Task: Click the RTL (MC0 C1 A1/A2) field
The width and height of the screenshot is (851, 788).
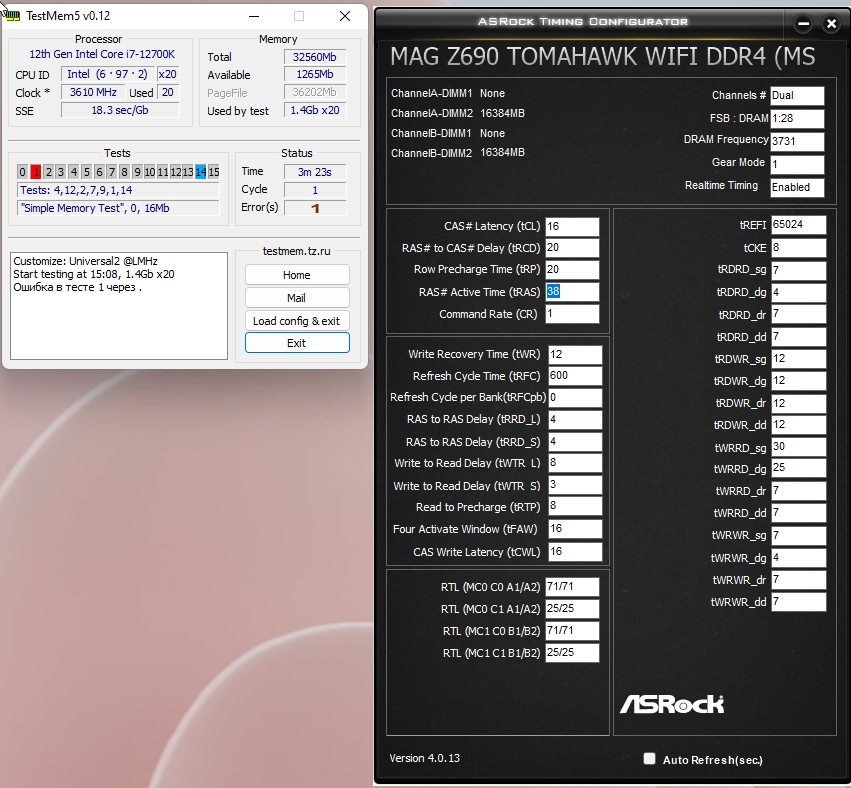Action: tap(572, 608)
